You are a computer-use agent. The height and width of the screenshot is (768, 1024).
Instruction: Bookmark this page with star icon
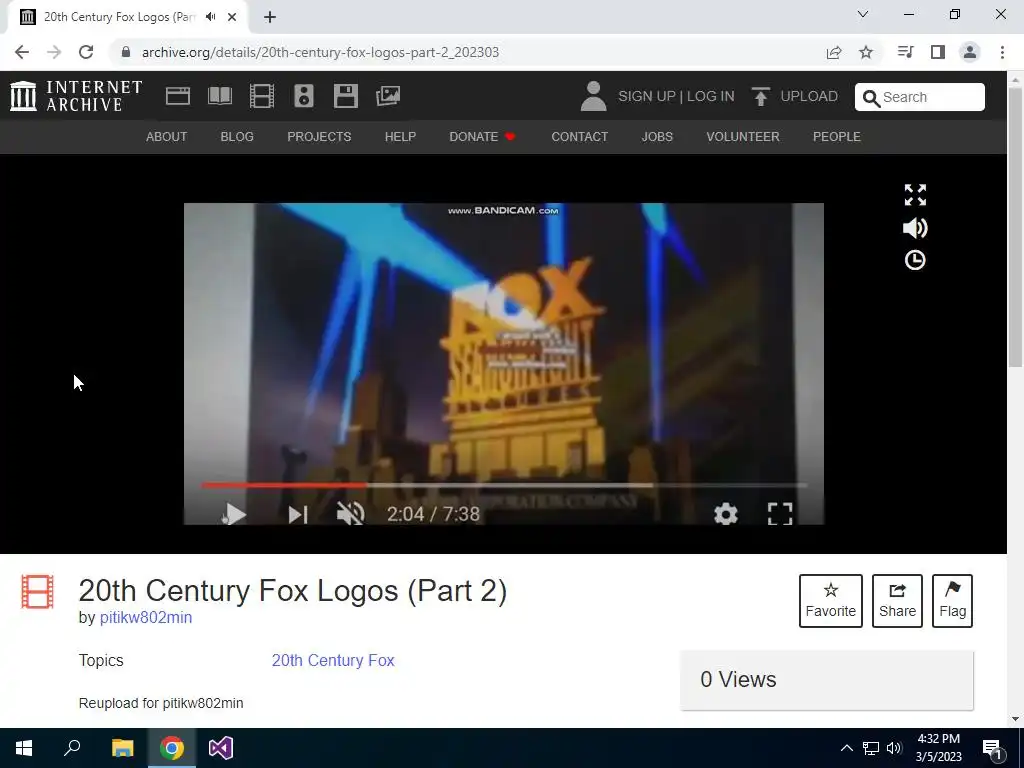pyautogui.click(x=866, y=52)
